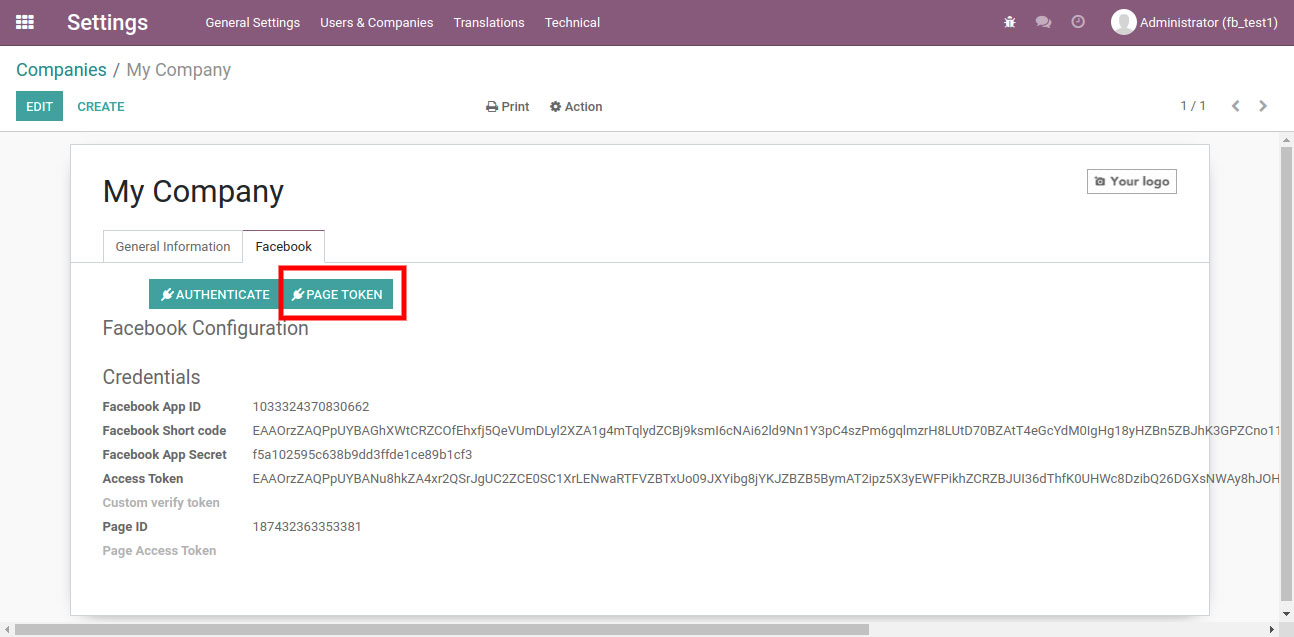Click the My Company record title
Screen dimensions: 1294x637
193,191
